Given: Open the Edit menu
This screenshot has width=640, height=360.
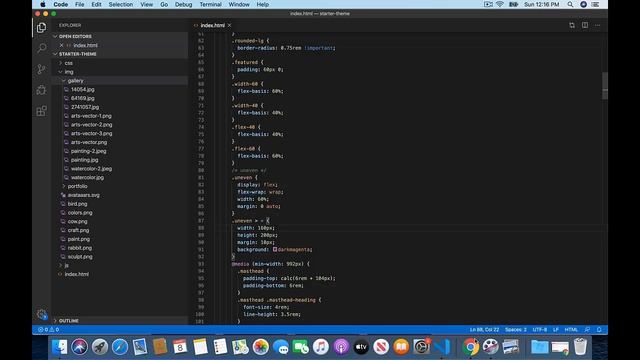Looking at the screenshot, I should click(x=96, y=4).
